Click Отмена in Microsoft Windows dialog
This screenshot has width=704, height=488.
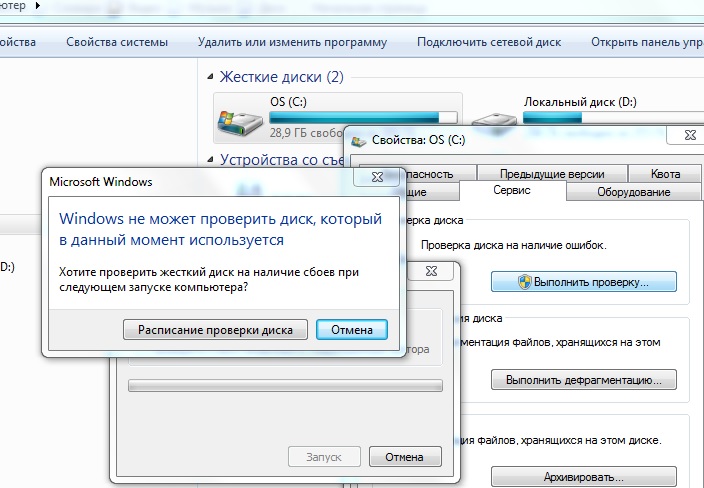pyautogui.click(x=352, y=330)
